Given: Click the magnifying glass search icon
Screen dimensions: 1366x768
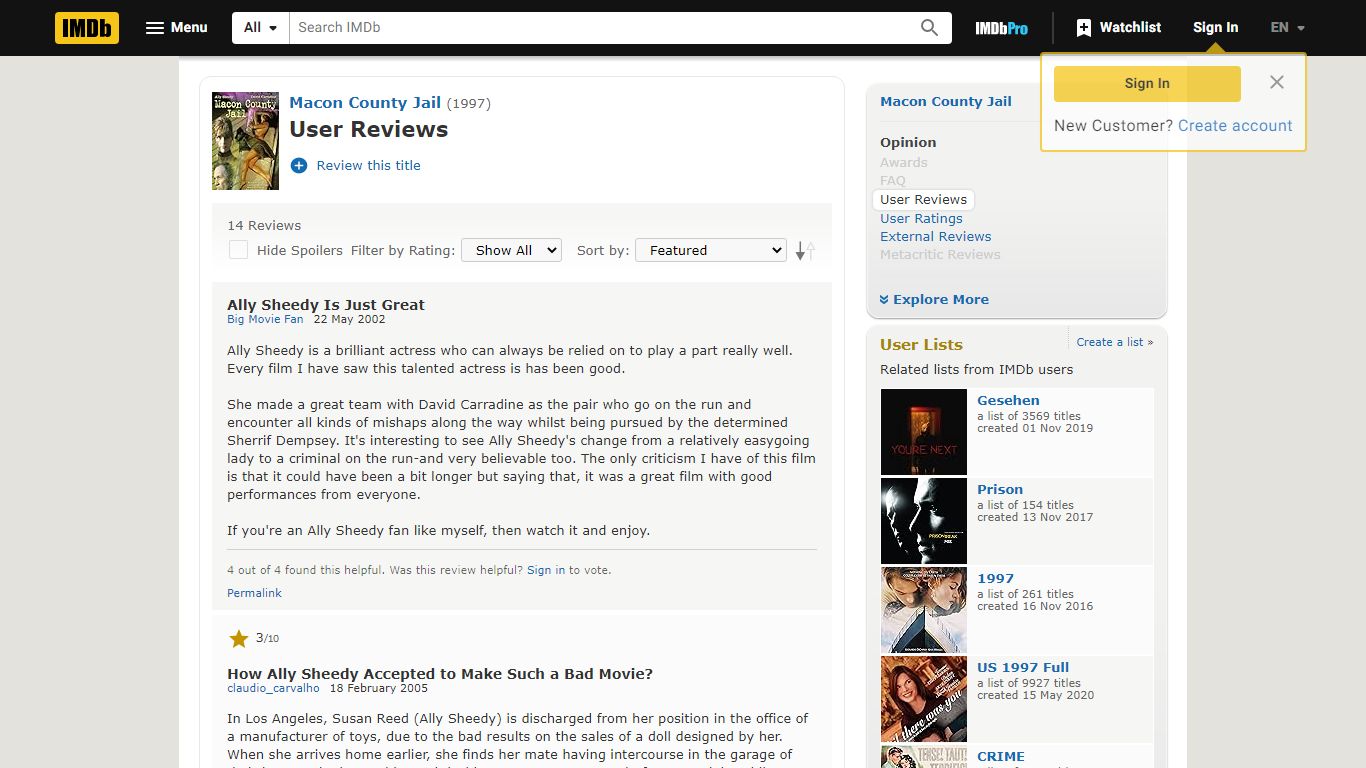Looking at the screenshot, I should (x=930, y=28).
